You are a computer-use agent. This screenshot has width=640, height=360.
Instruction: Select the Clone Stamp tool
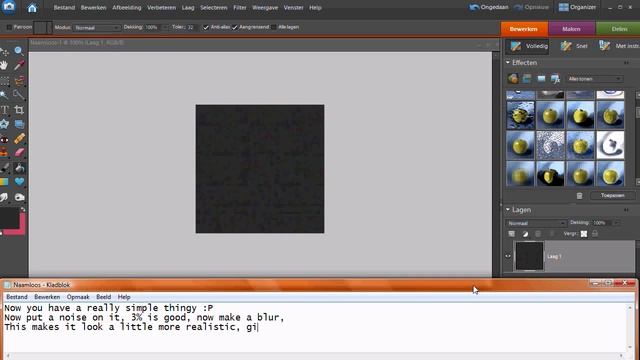[4, 153]
